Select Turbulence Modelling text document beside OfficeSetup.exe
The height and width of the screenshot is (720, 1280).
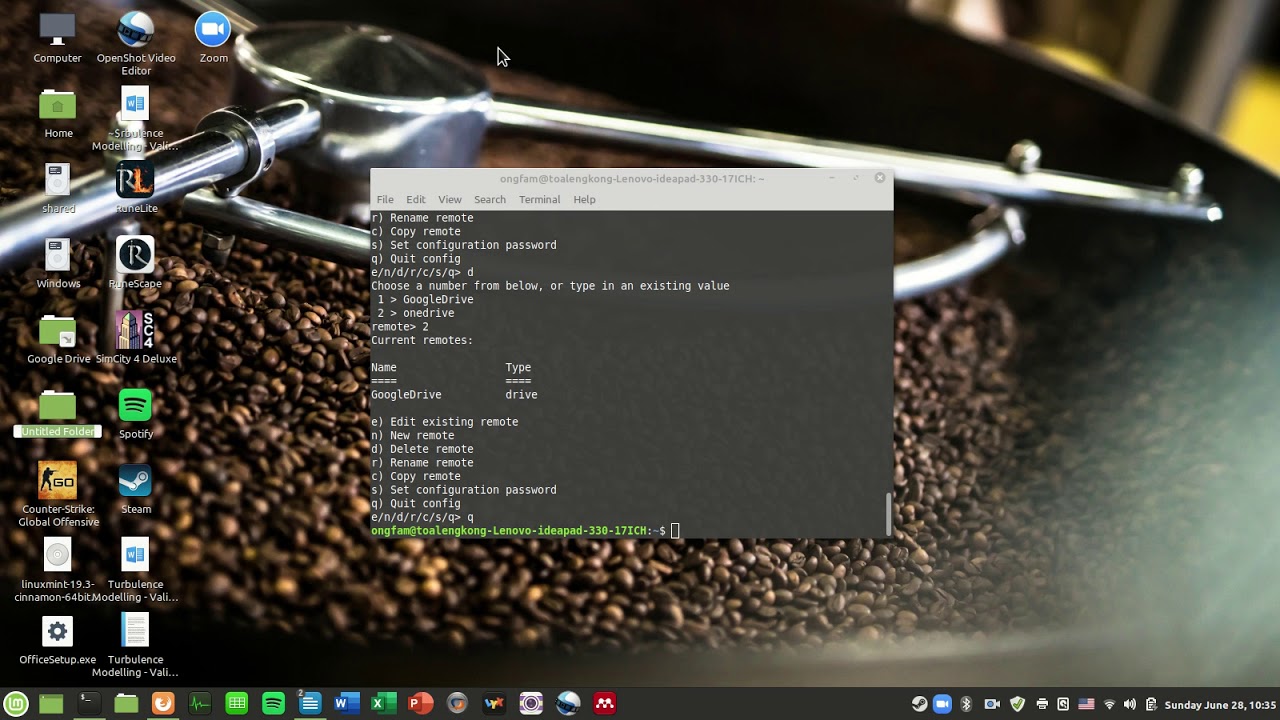coord(135,645)
